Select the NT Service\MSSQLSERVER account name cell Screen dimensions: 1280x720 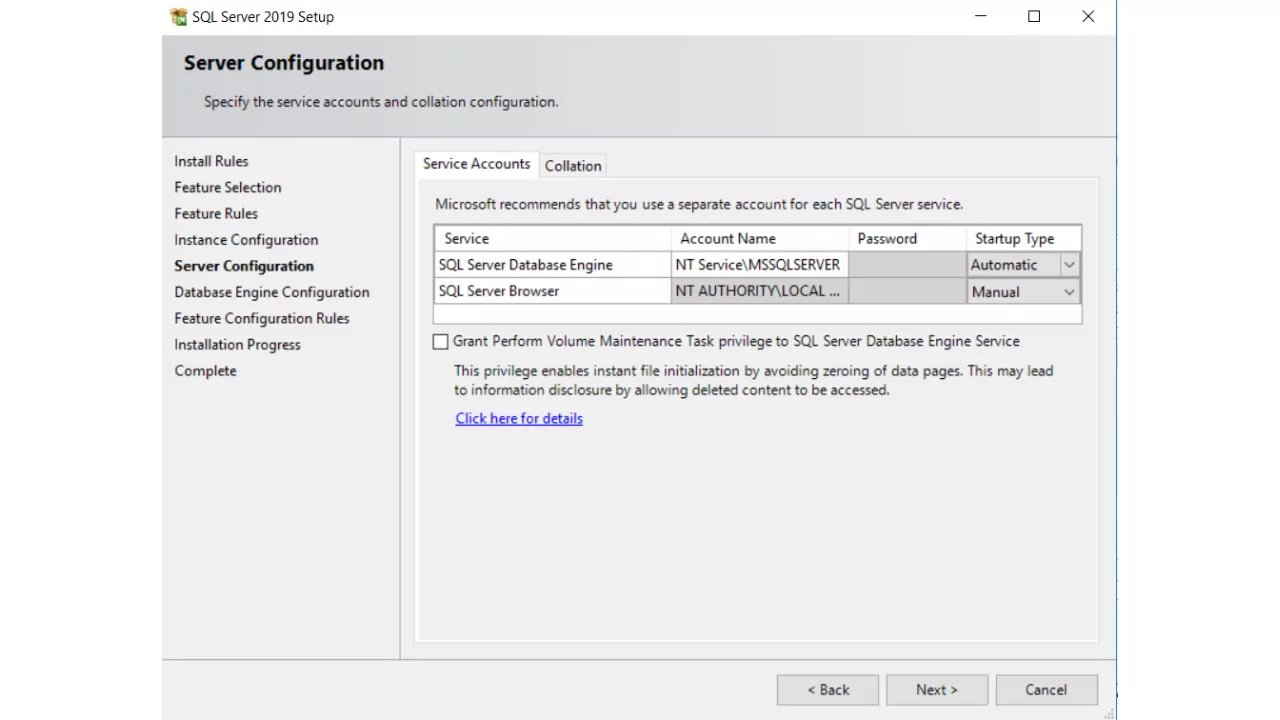click(760, 265)
